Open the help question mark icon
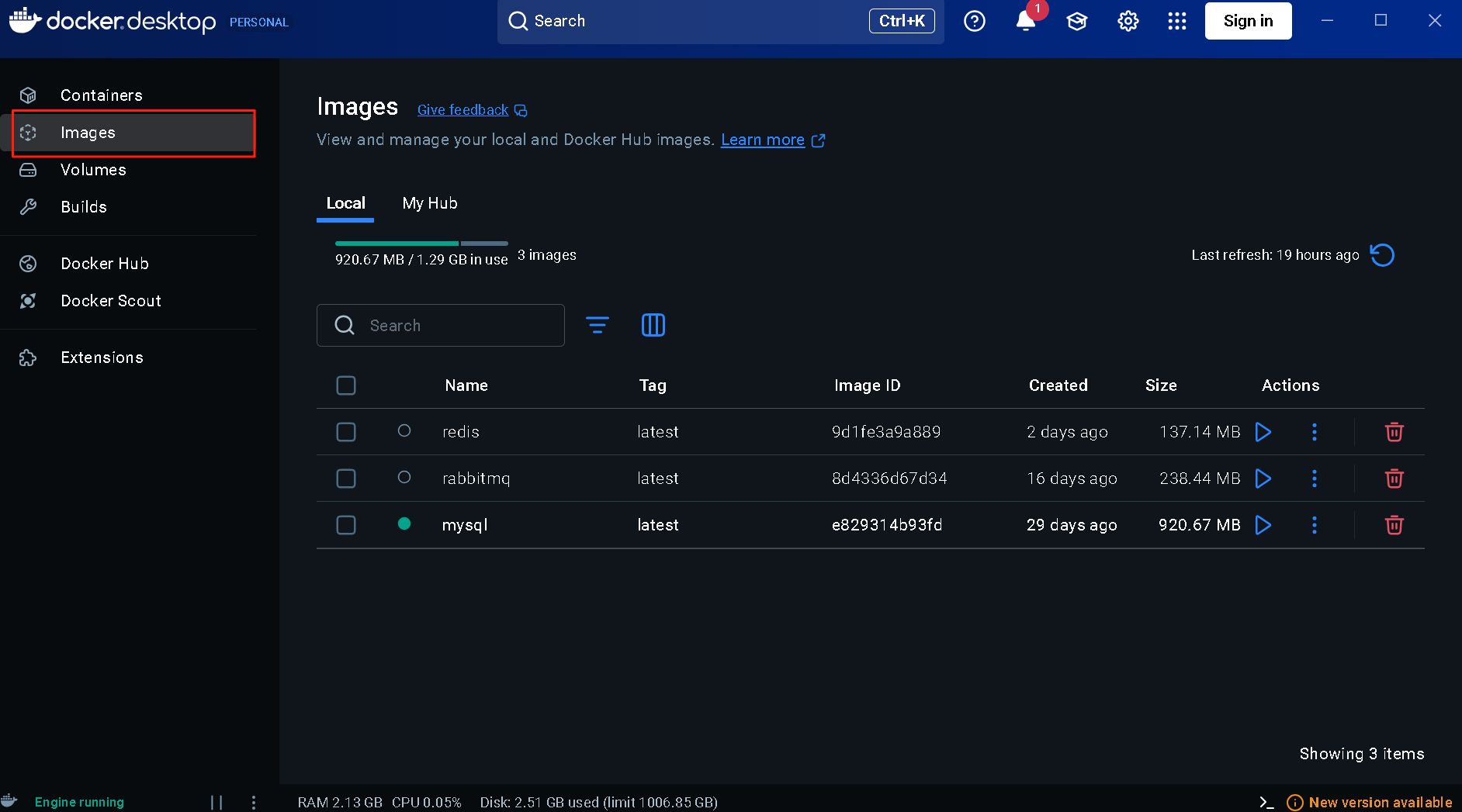The width and height of the screenshot is (1462, 812). coord(975,21)
